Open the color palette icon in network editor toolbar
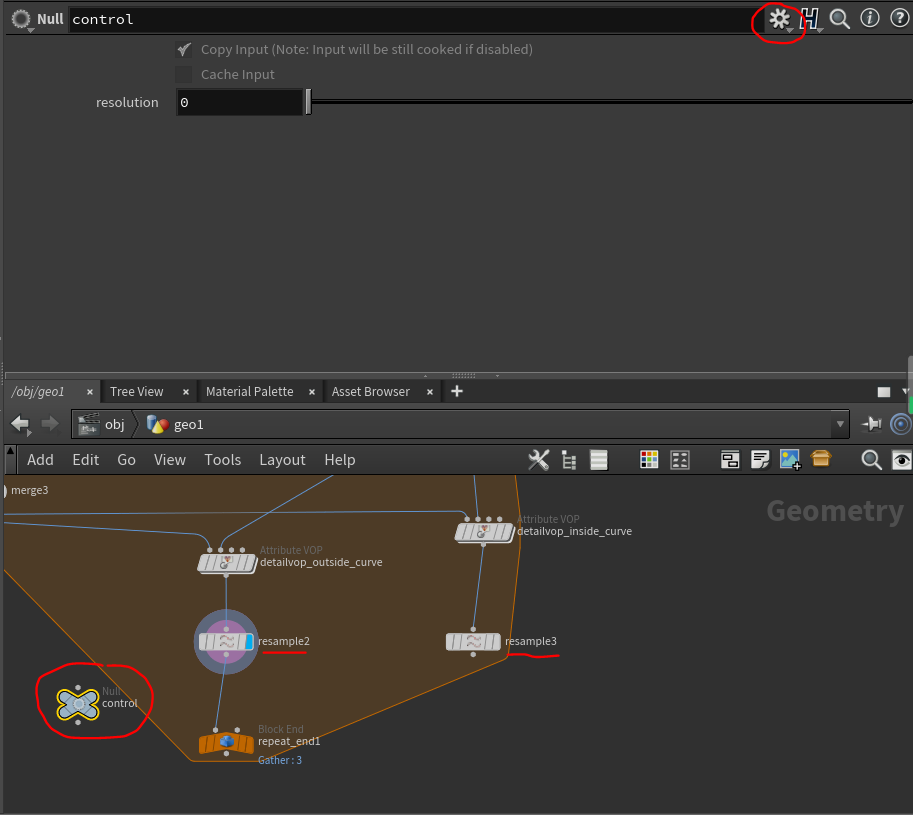The image size is (913, 815). coord(648,460)
